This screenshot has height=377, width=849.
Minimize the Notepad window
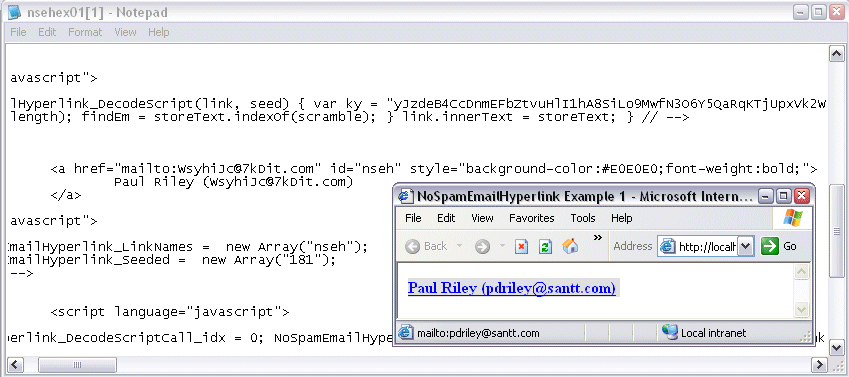point(801,12)
